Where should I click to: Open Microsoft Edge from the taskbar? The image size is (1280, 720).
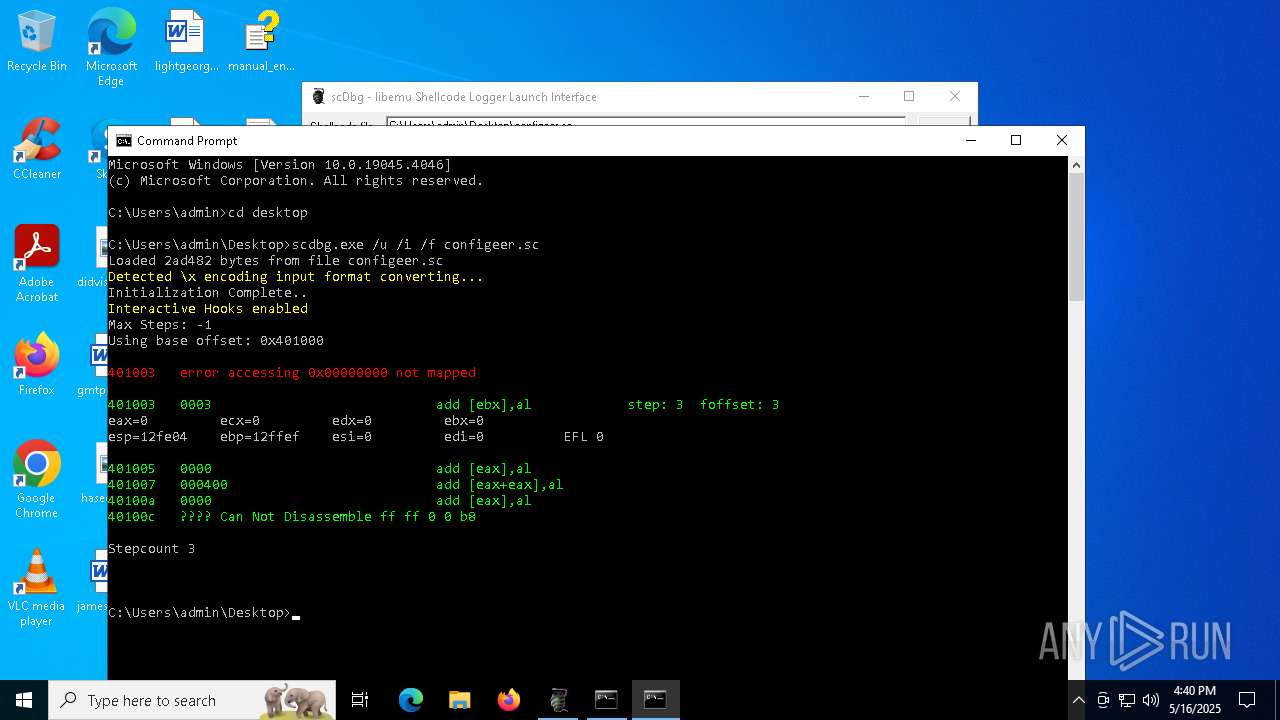click(x=411, y=700)
